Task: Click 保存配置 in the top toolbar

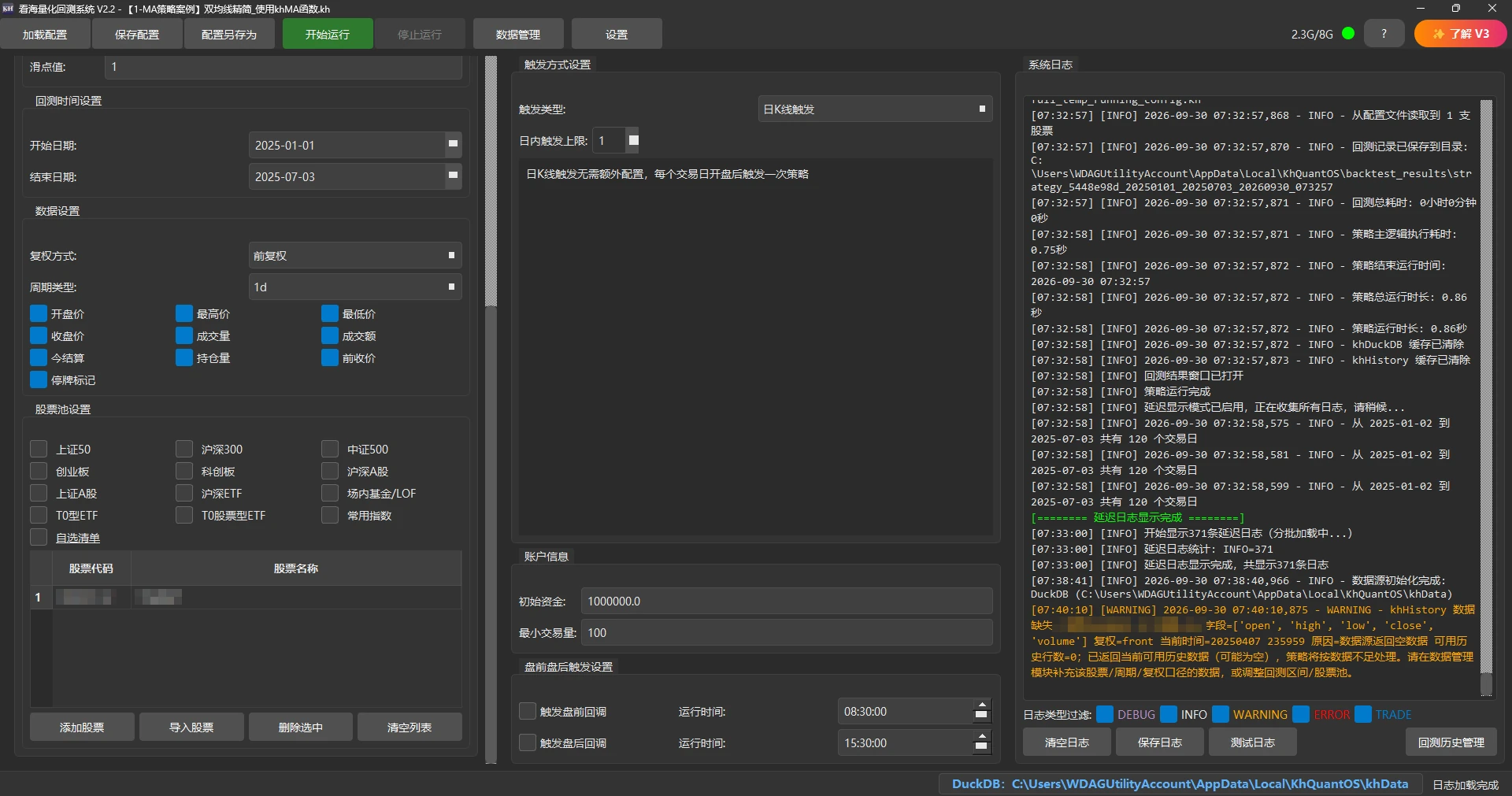Action: 137,34
